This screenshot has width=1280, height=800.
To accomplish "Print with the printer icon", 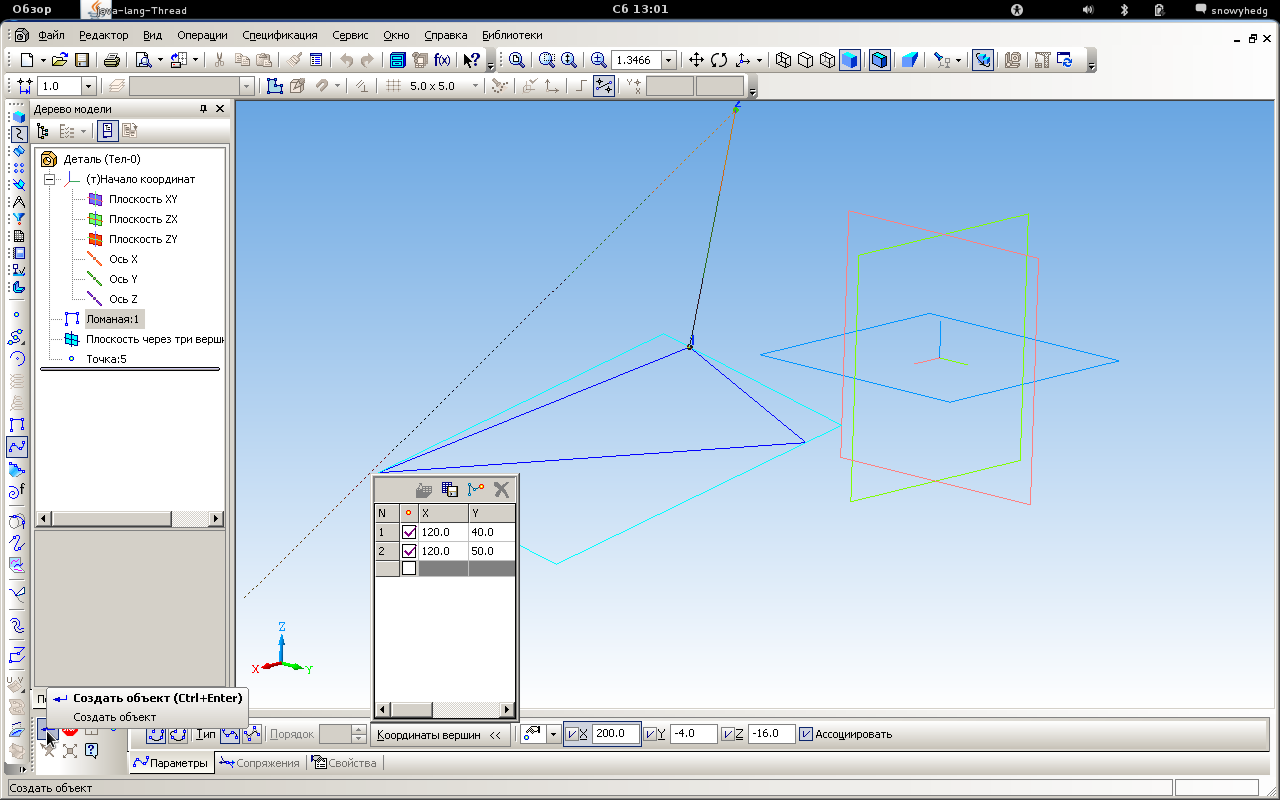I will [112, 60].
